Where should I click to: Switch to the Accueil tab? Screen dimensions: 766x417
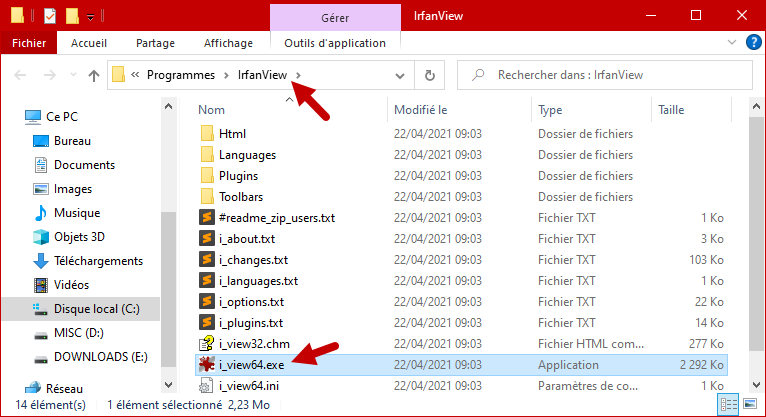[89, 43]
